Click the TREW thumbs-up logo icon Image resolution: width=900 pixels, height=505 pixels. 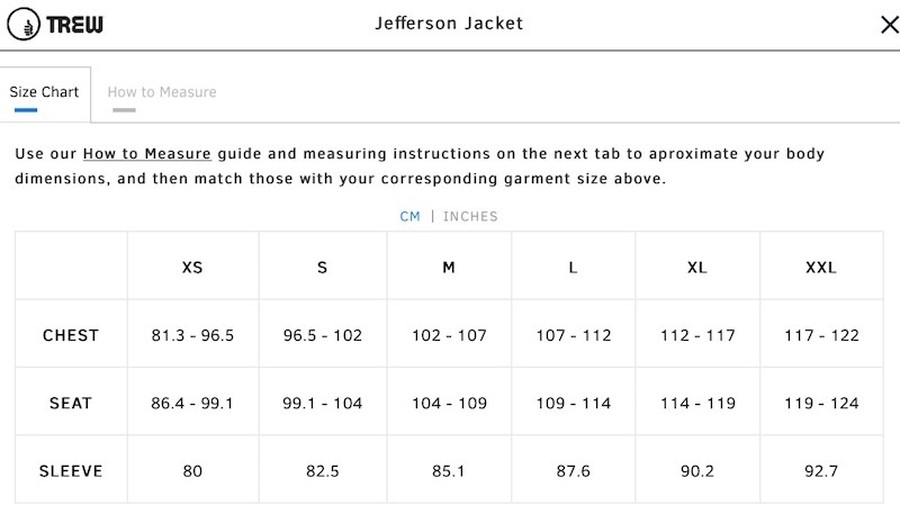[x=24, y=24]
